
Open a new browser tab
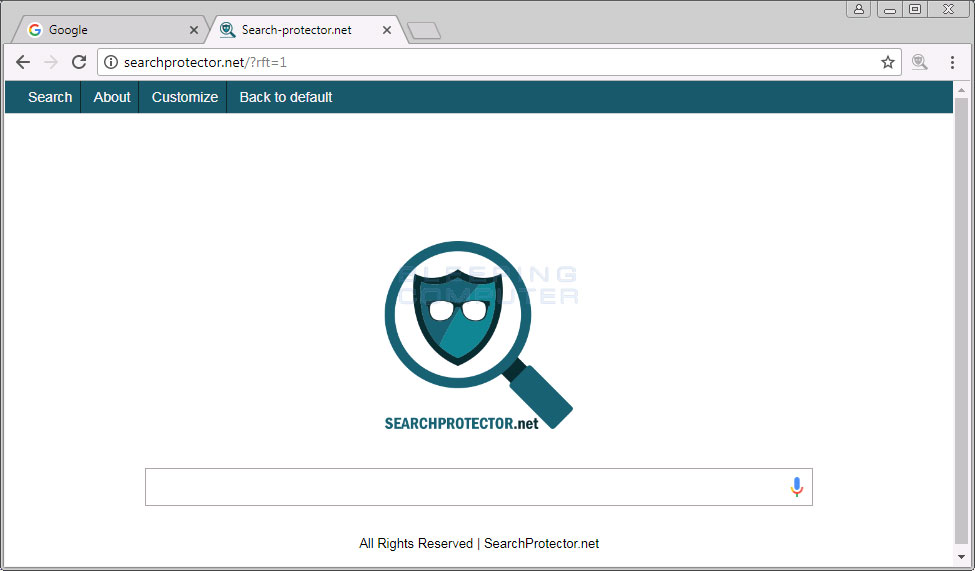tap(423, 30)
